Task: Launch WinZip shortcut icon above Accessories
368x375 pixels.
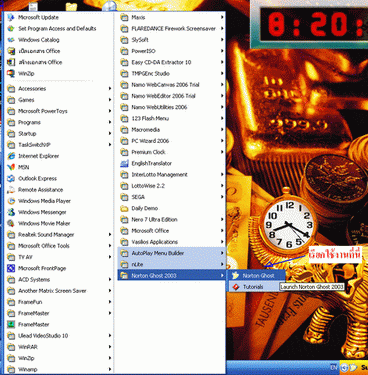Action: coord(11,74)
